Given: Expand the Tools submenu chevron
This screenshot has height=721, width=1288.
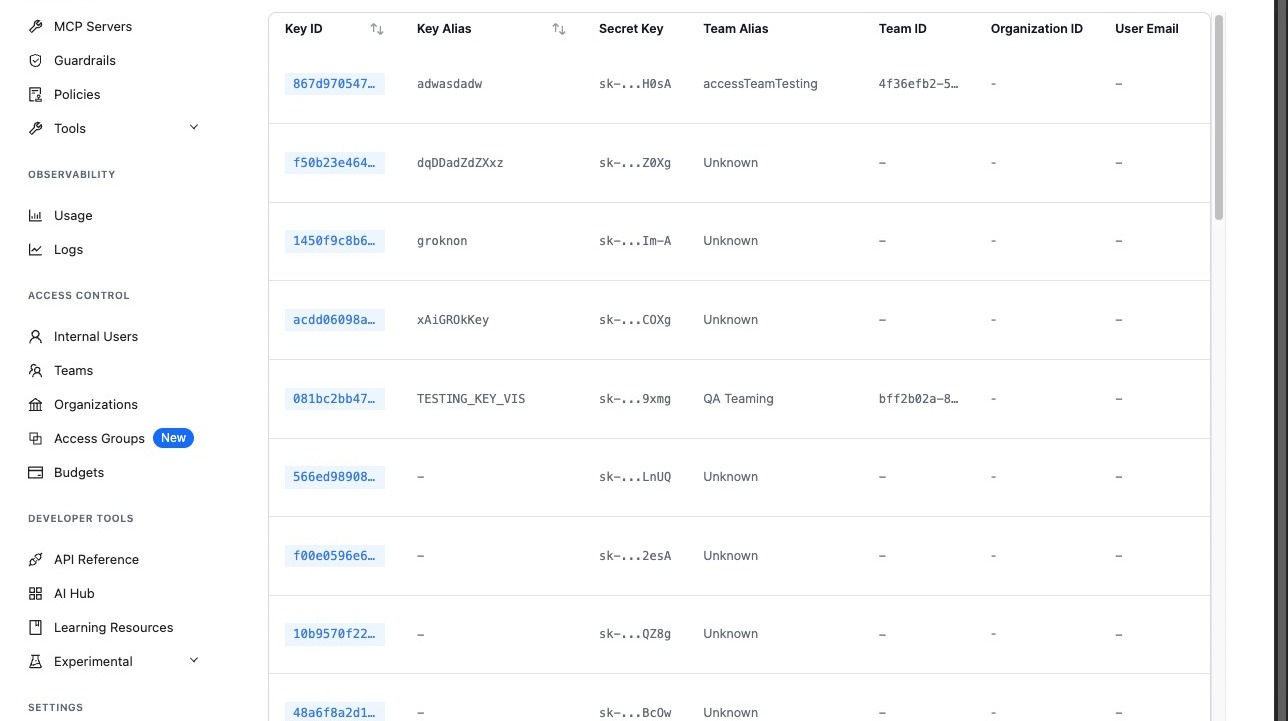Looking at the screenshot, I should 194,127.
